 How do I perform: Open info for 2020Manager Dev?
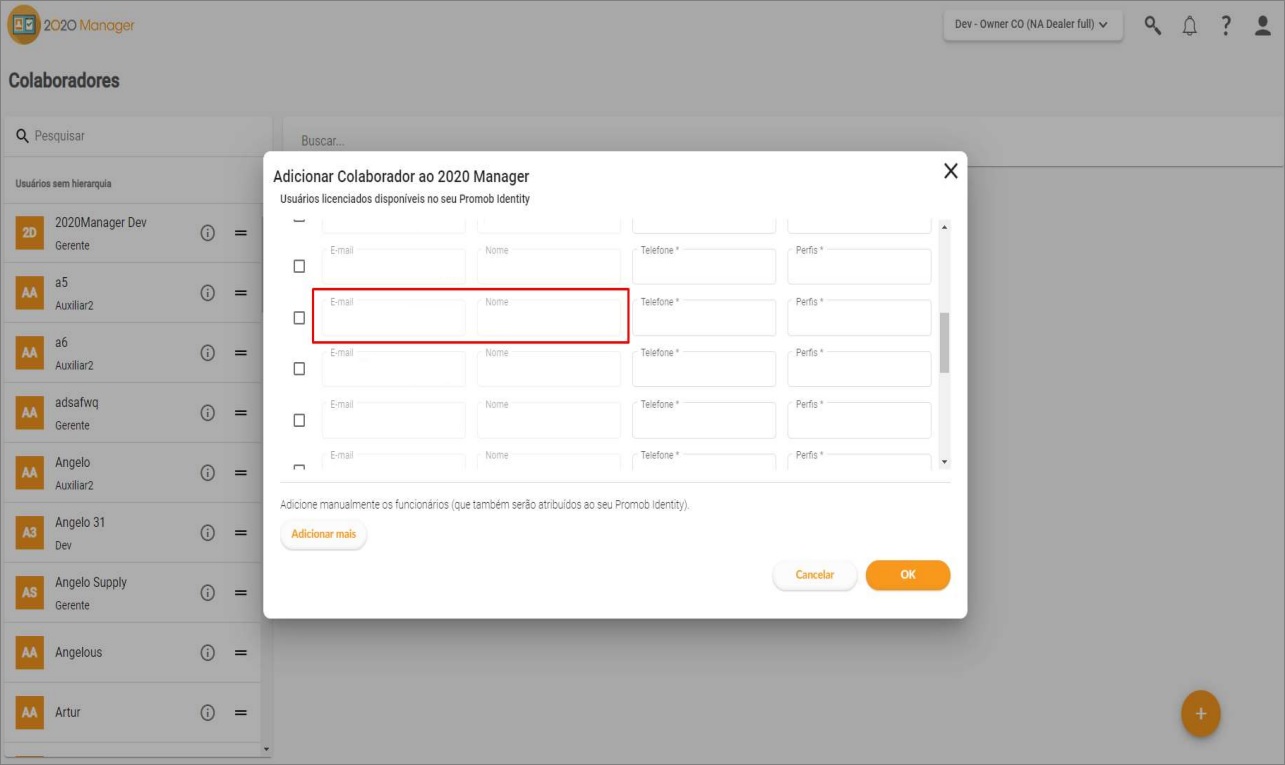coord(208,233)
